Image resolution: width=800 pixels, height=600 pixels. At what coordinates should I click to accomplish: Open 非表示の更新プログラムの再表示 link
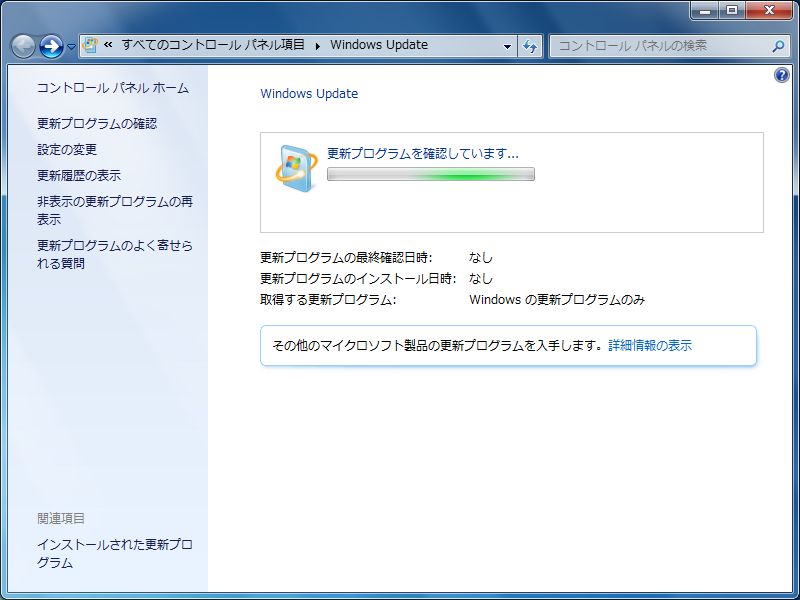(x=115, y=210)
